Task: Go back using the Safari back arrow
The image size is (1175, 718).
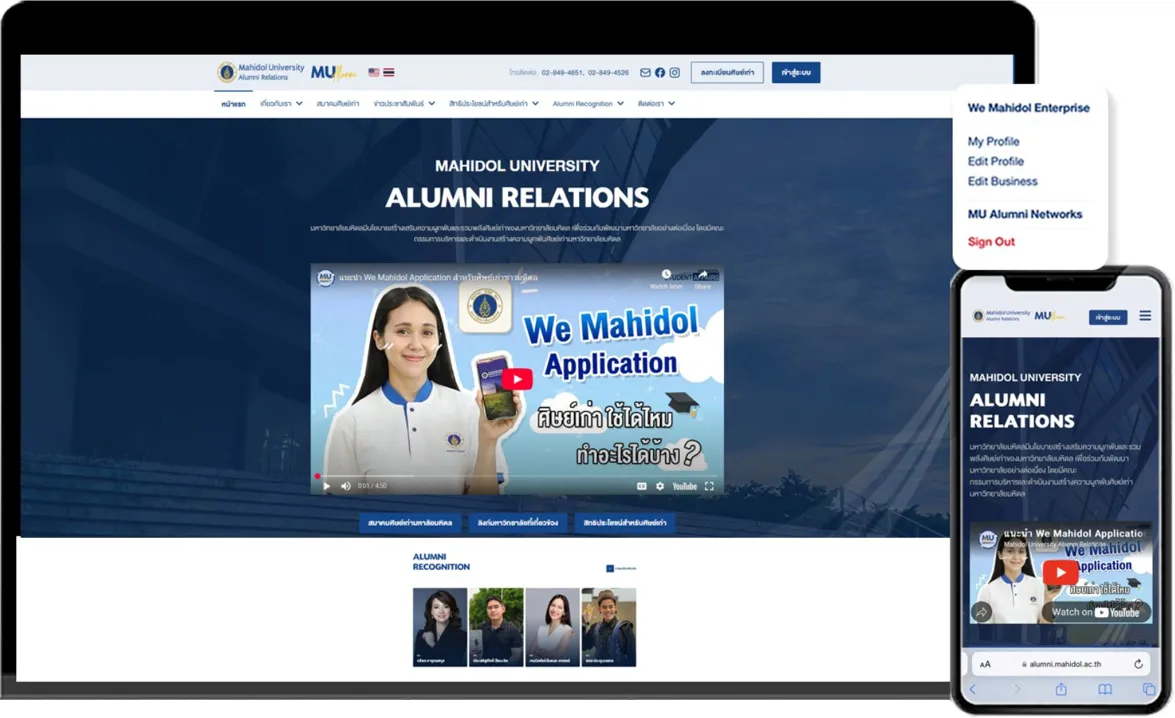Action: pyautogui.click(x=973, y=689)
